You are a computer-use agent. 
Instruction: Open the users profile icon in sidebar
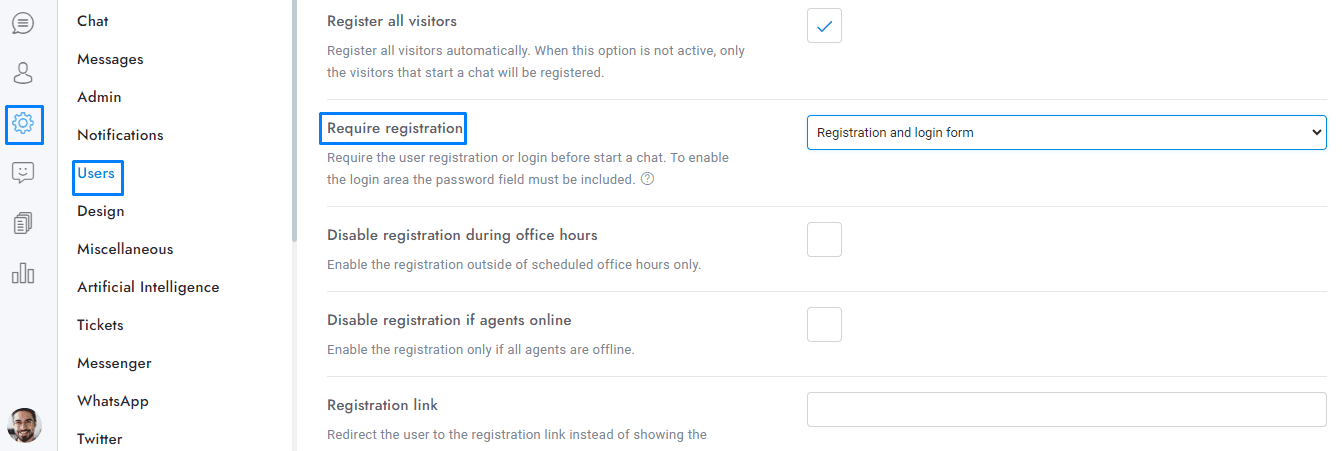click(23, 73)
